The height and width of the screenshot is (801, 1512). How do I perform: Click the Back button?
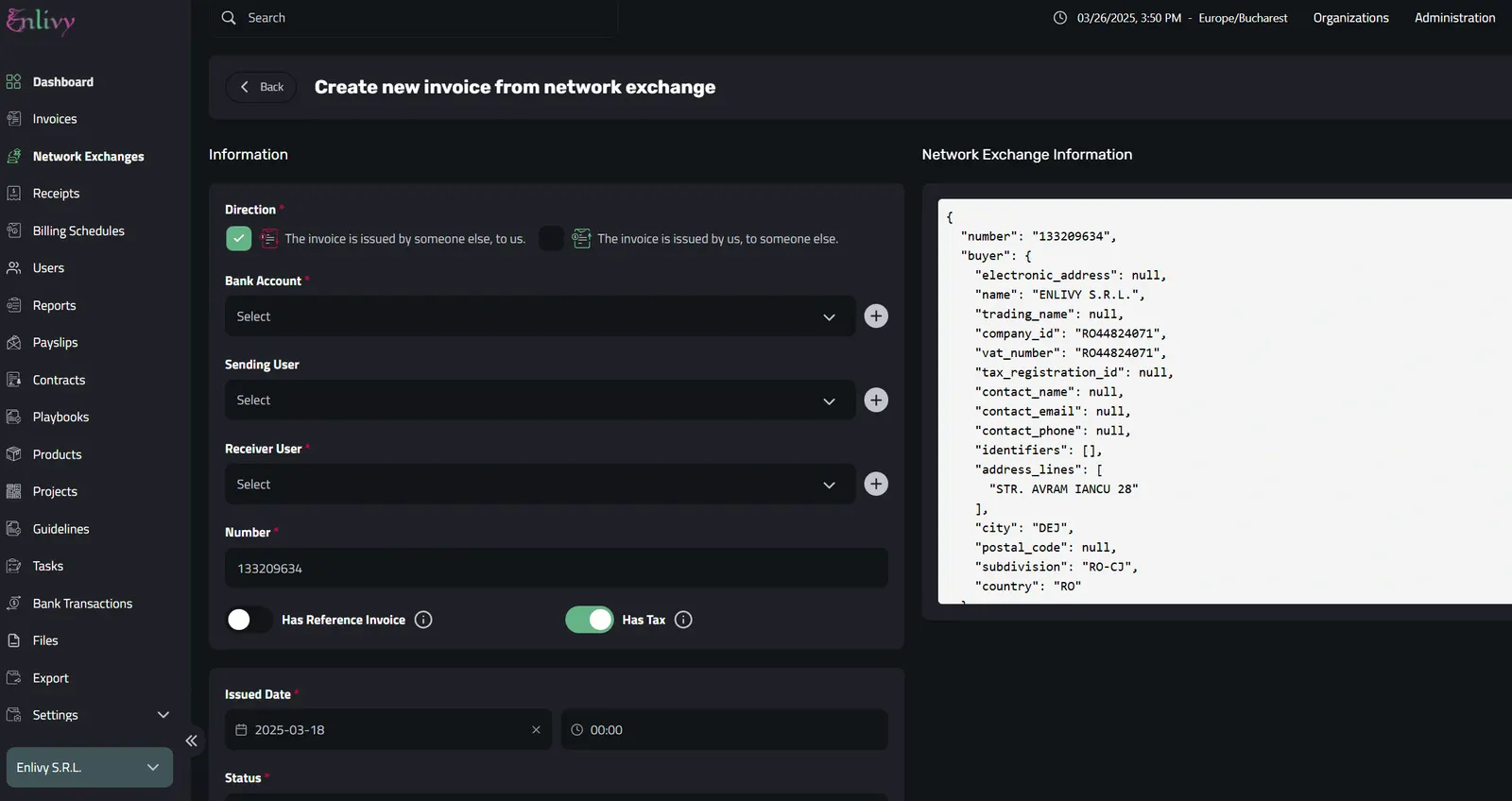(261, 87)
